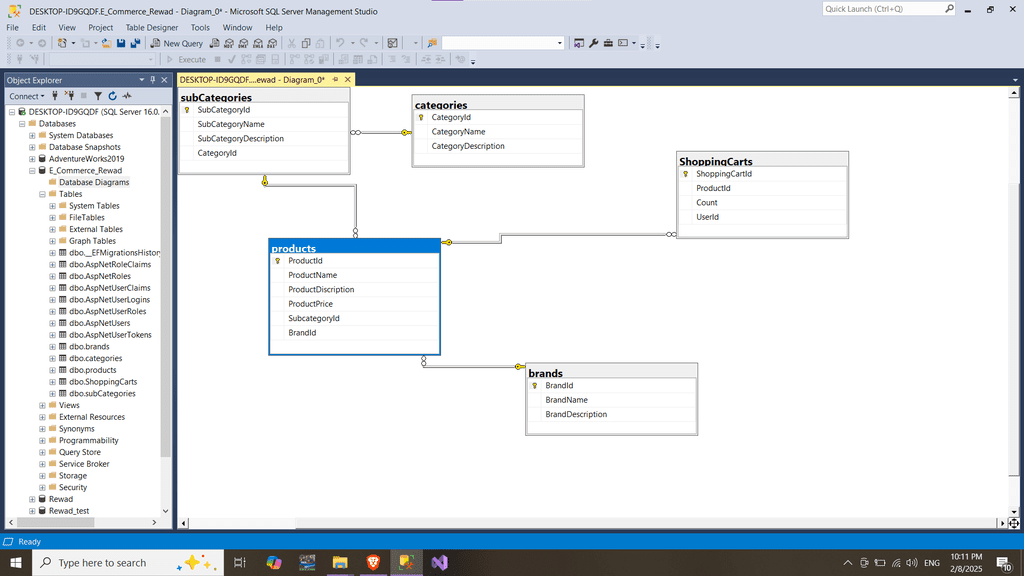Open the Properties window via wrench icon
Viewport: 1024px width, 576px height.
[x=594, y=43]
